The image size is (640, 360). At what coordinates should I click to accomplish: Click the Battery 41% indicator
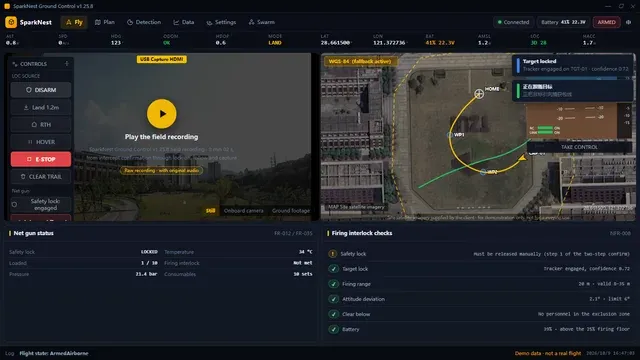563,22
